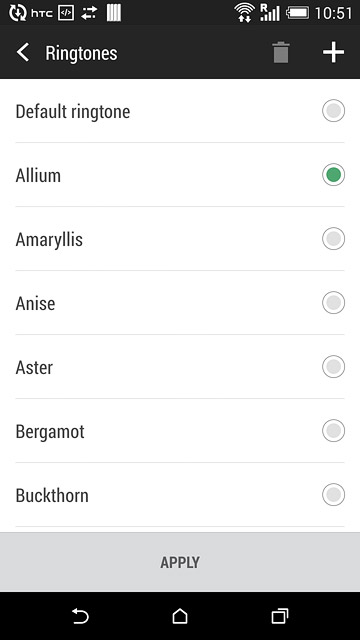
Task: Choose the Aster radio button
Action: pos(333,367)
